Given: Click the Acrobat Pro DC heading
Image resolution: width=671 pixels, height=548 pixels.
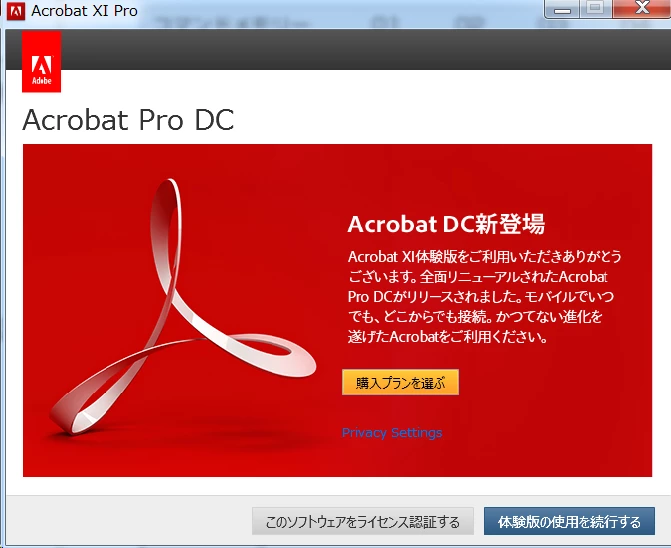Looking at the screenshot, I should pyautogui.click(x=128, y=119).
